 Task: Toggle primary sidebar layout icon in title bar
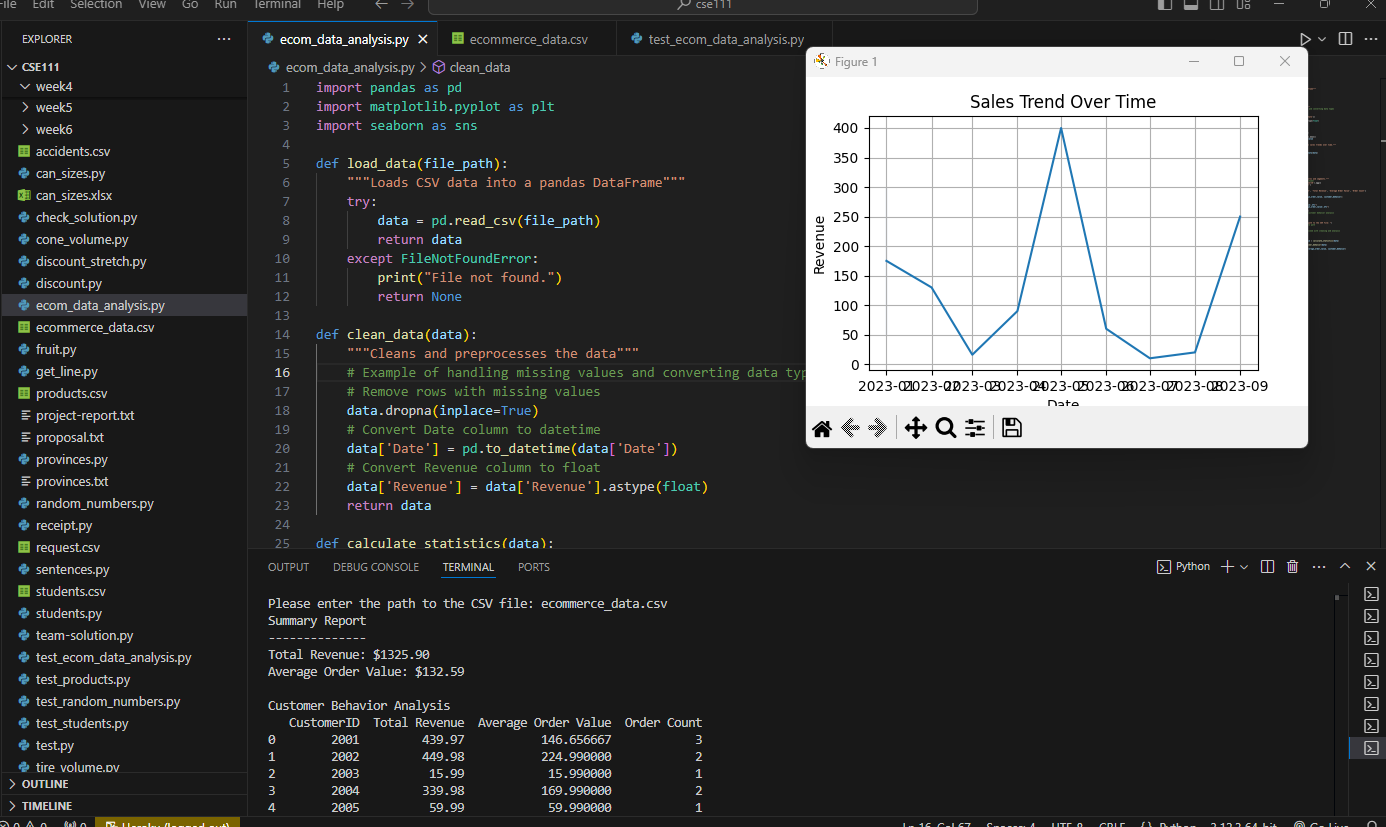pos(1164,5)
